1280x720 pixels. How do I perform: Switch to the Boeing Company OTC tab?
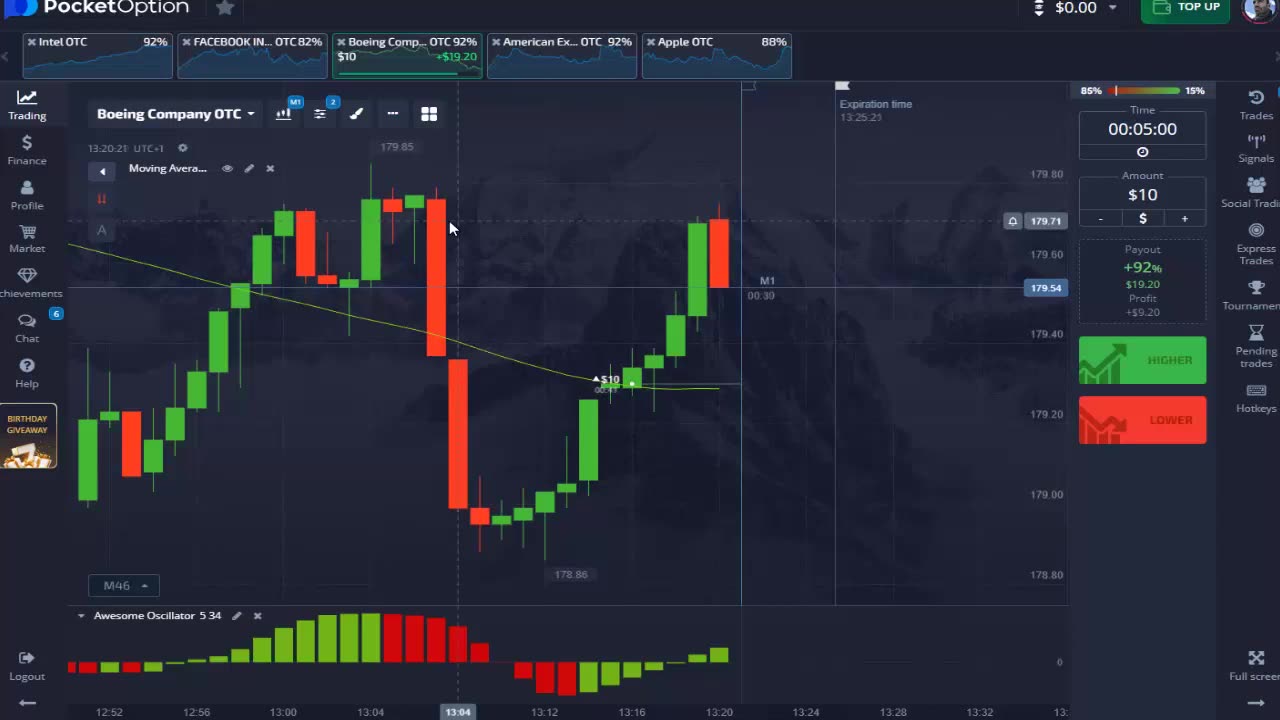(x=407, y=56)
